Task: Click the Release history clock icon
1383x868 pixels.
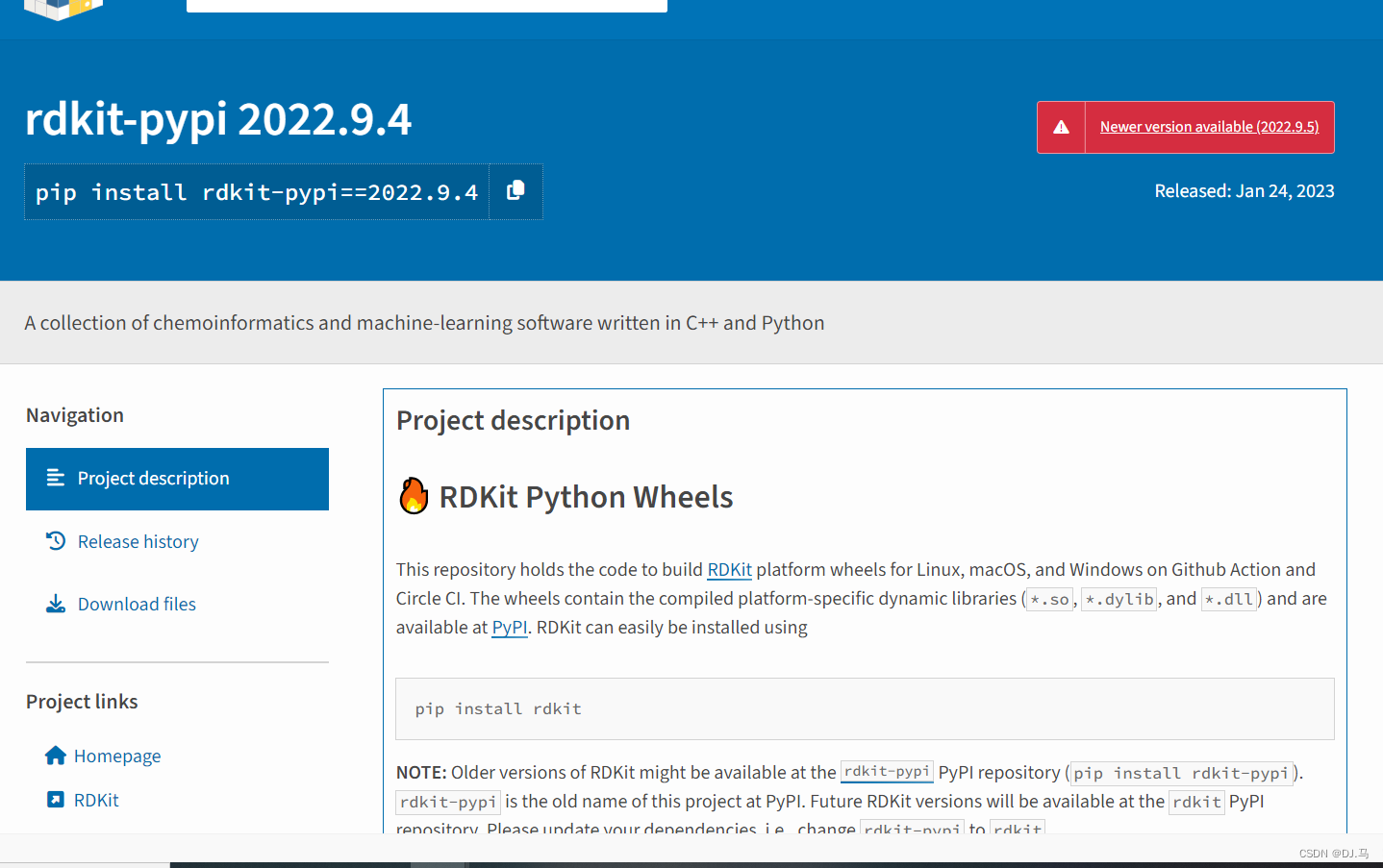Action: pyautogui.click(x=56, y=541)
